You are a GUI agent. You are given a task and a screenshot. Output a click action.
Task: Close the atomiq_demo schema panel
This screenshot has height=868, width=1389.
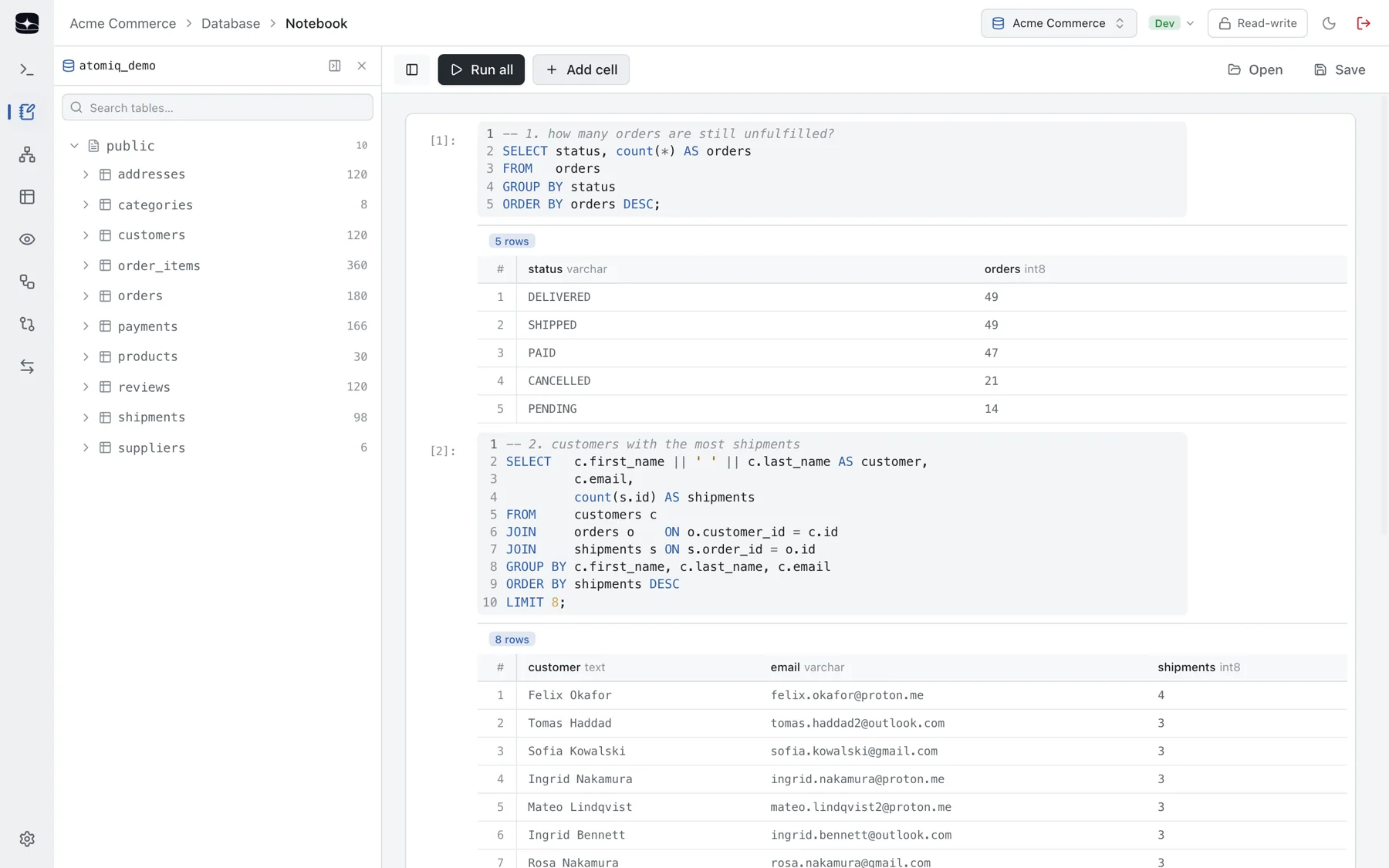362,66
